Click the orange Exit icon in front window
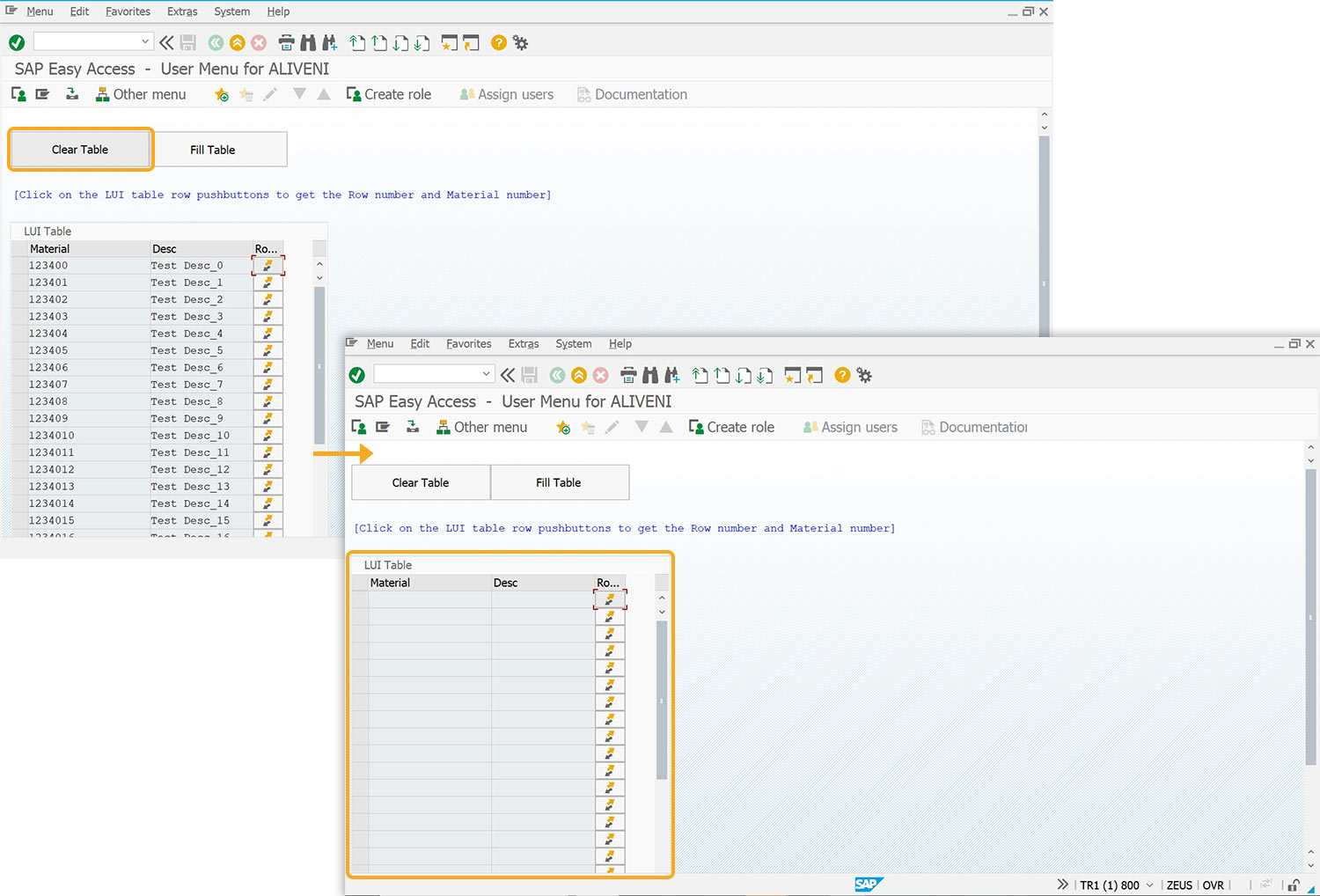The height and width of the screenshot is (896, 1320). pyautogui.click(x=579, y=375)
